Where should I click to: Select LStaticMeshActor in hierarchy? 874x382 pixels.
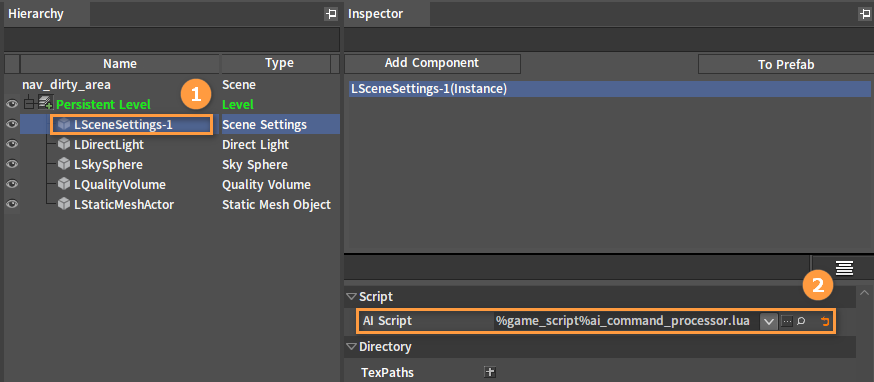click(x=124, y=205)
